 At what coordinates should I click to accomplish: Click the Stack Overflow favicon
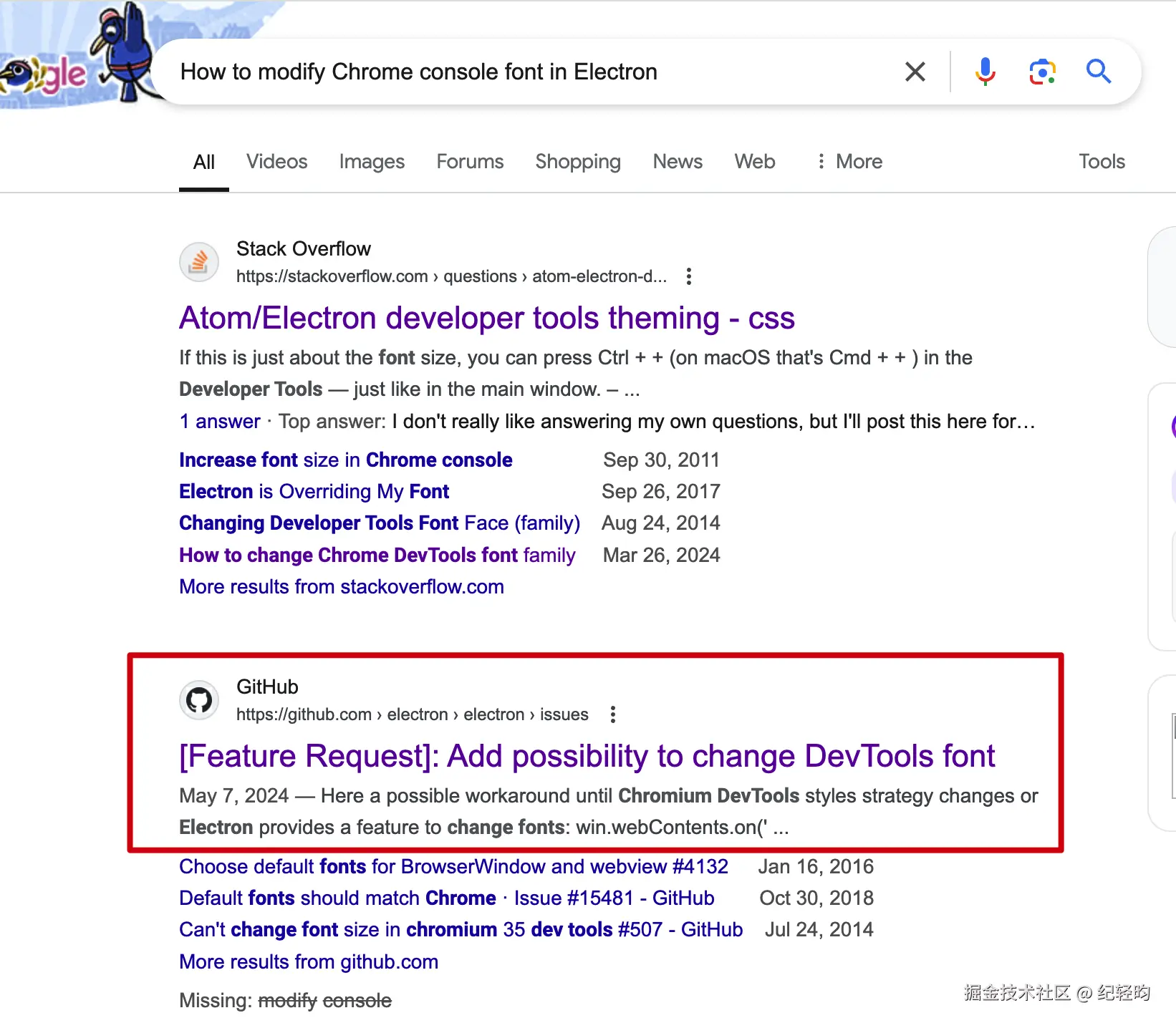tap(198, 262)
